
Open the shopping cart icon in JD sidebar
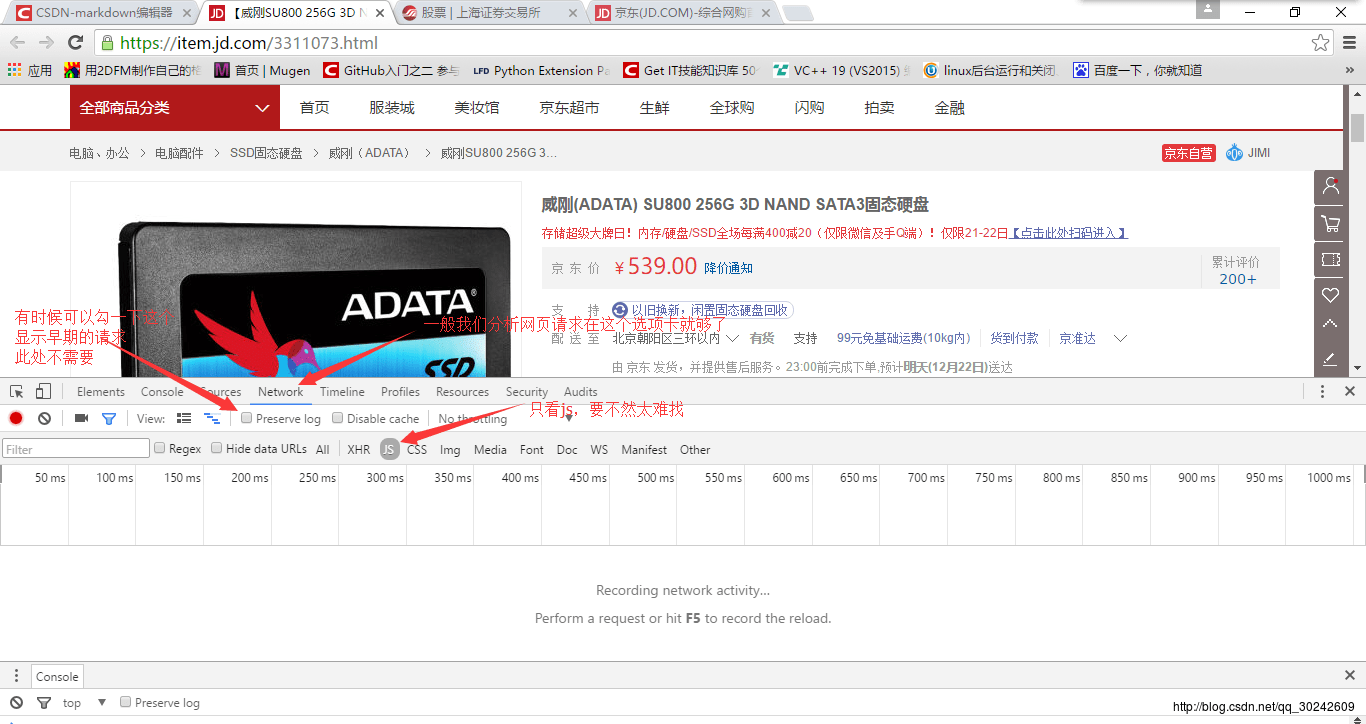click(x=1330, y=223)
